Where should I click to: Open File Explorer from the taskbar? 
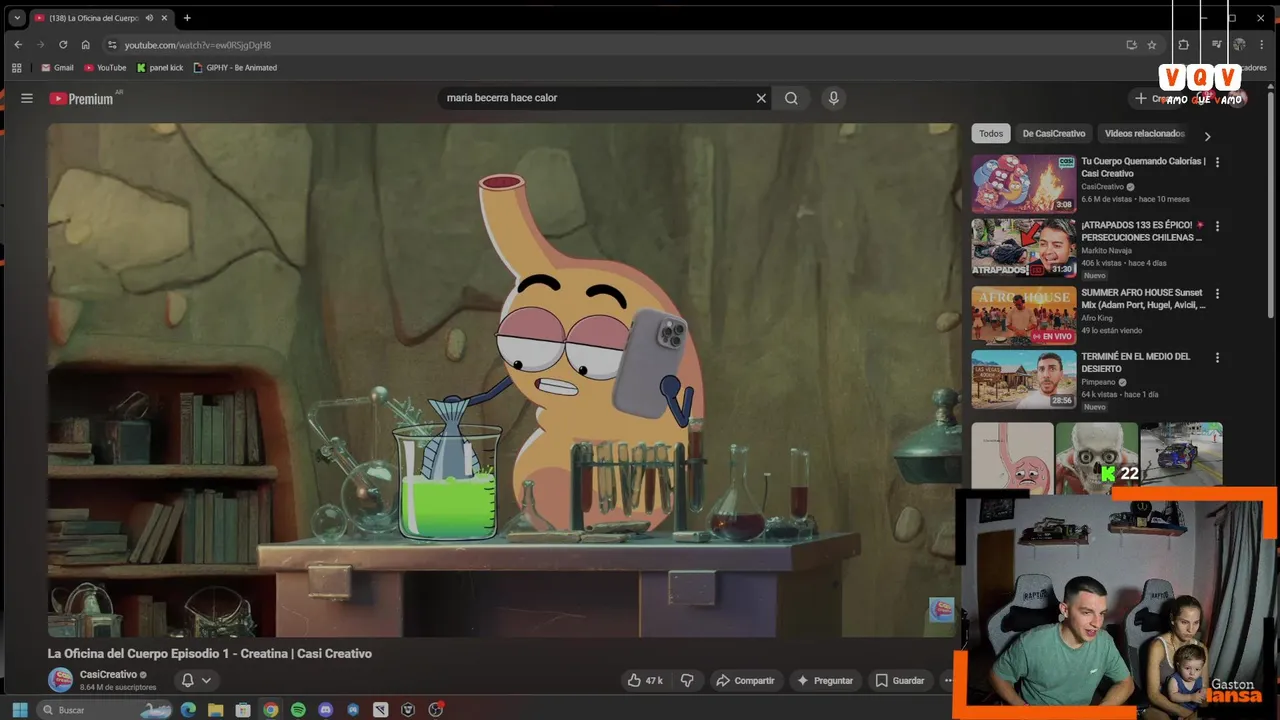tap(215, 710)
